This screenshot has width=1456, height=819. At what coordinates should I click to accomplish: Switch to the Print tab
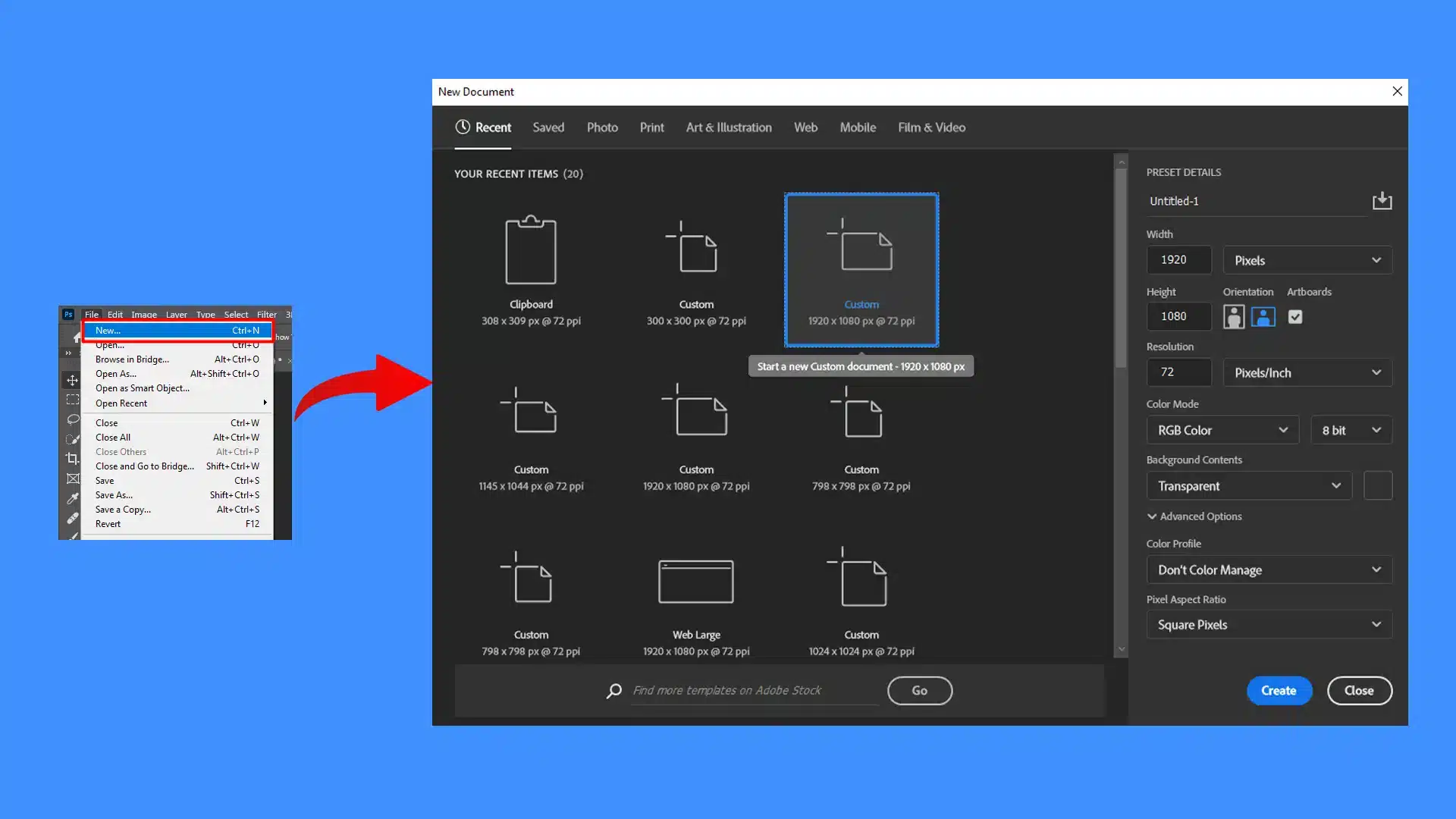651,127
